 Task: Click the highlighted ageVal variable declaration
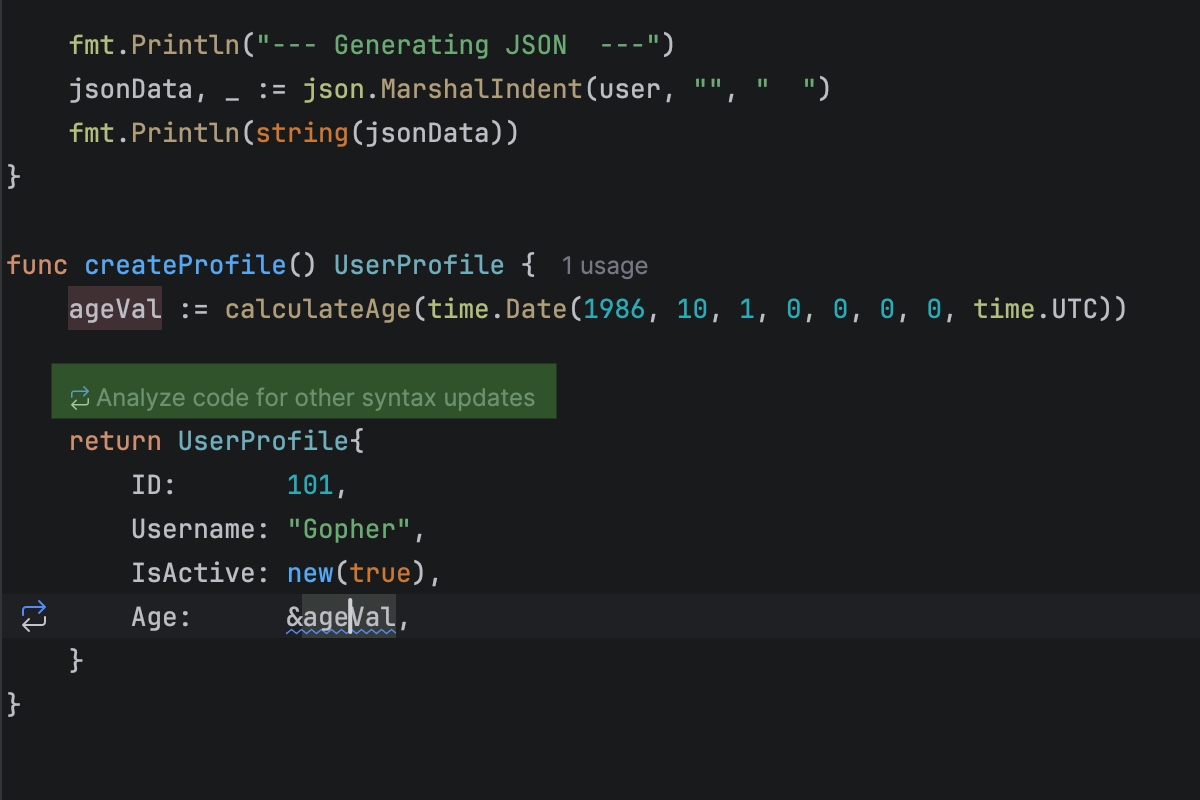pos(115,309)
